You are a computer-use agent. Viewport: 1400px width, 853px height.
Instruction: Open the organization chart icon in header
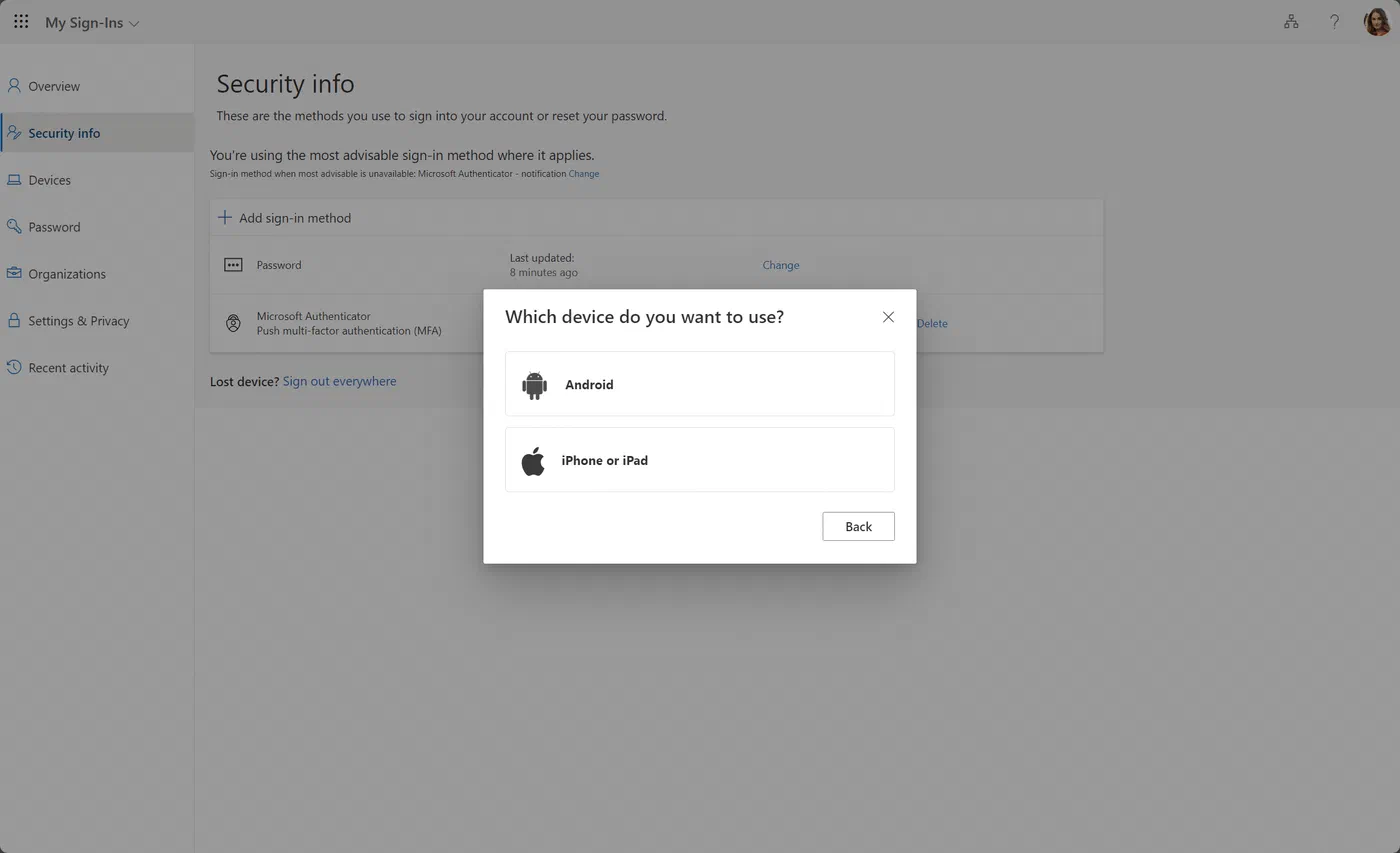point(1291,22)
